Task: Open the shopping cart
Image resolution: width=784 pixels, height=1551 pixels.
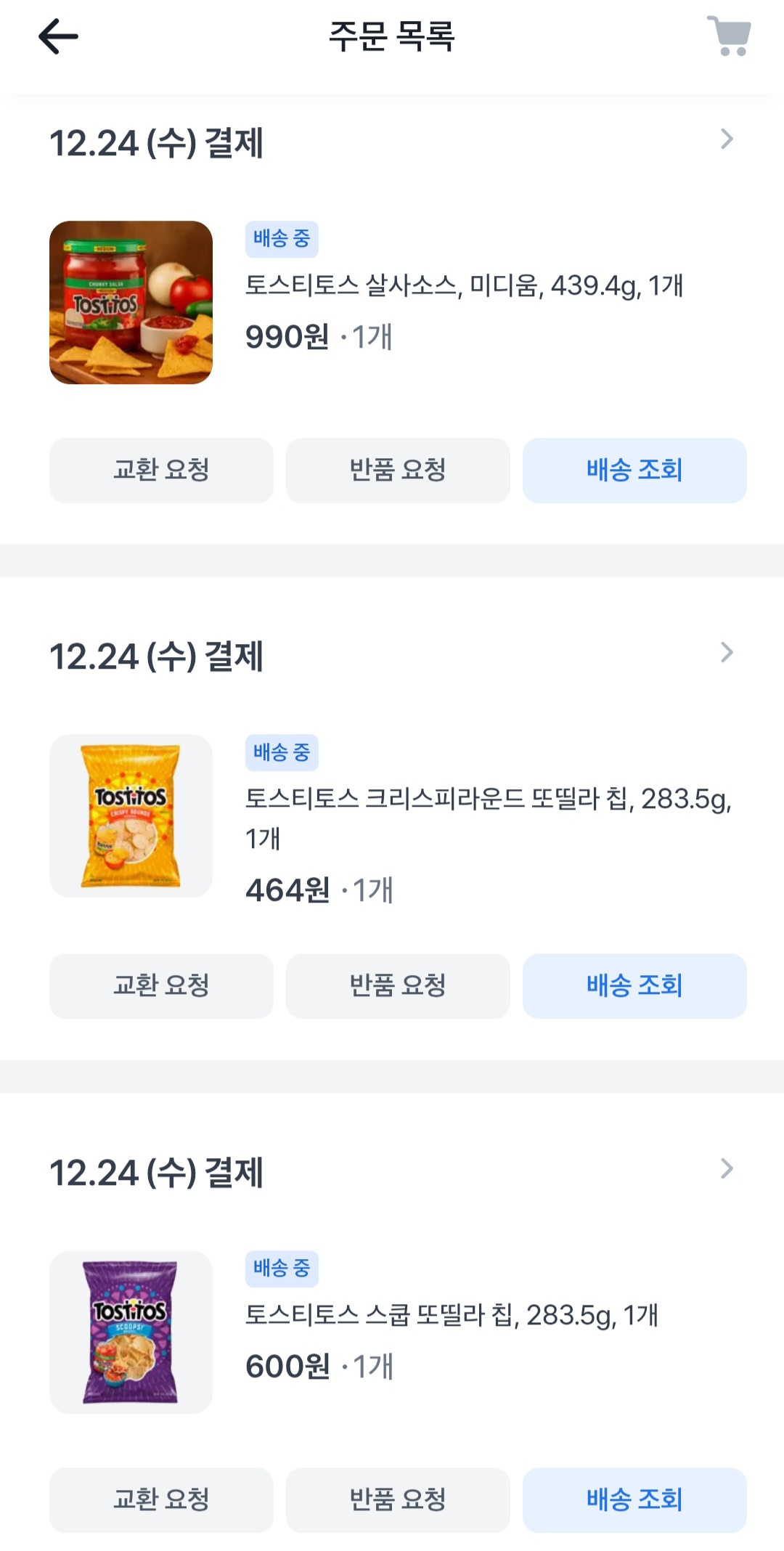Action: (x=729, y=36)
